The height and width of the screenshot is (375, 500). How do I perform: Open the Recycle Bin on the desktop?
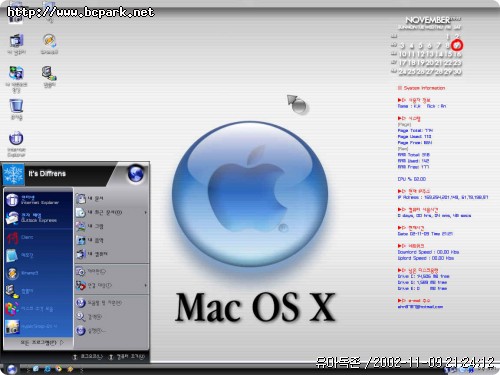pyautogui.click(x=16, y=109)
